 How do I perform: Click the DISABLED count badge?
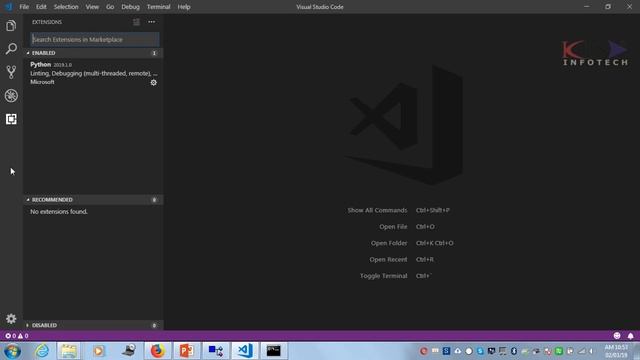(154, 325)
